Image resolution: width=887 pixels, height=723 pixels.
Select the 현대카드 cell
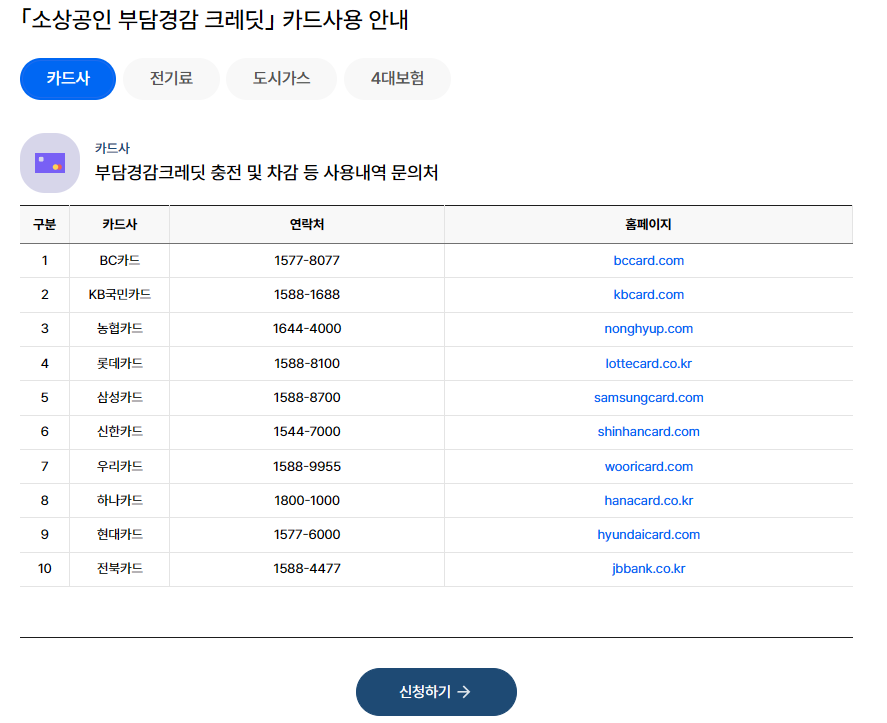pyautogui.click(x=119, y=535)
